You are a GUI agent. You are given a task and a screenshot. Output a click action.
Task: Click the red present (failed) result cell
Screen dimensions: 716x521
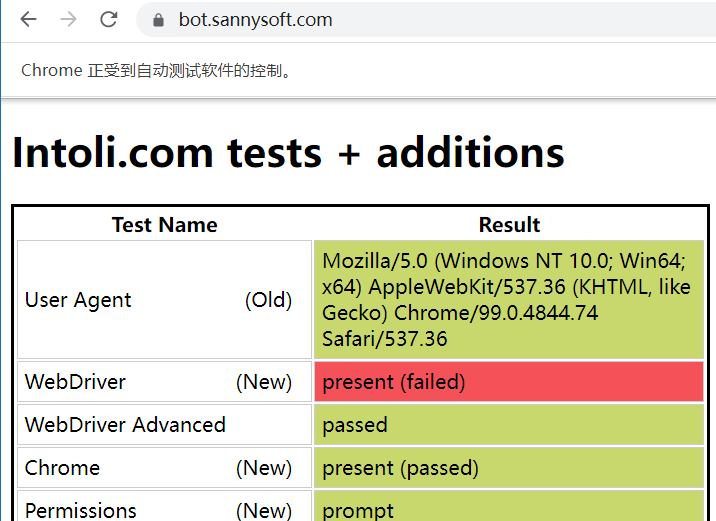click(x=509, y=382)
